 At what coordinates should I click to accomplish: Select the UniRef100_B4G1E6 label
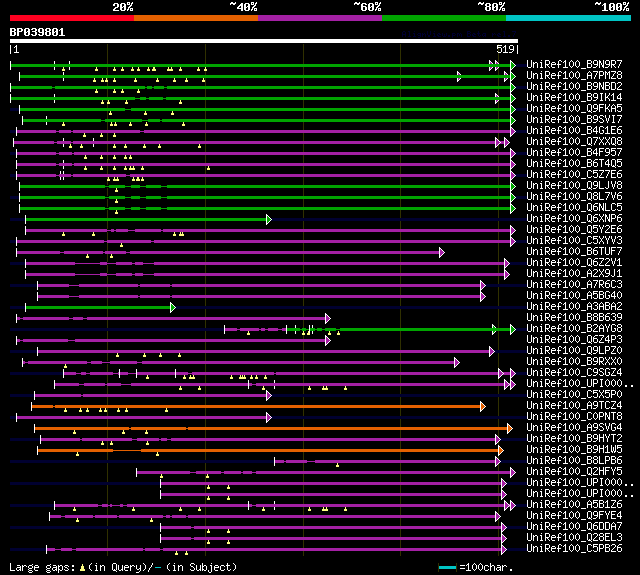pyautogui.click(x=574, y=131)
